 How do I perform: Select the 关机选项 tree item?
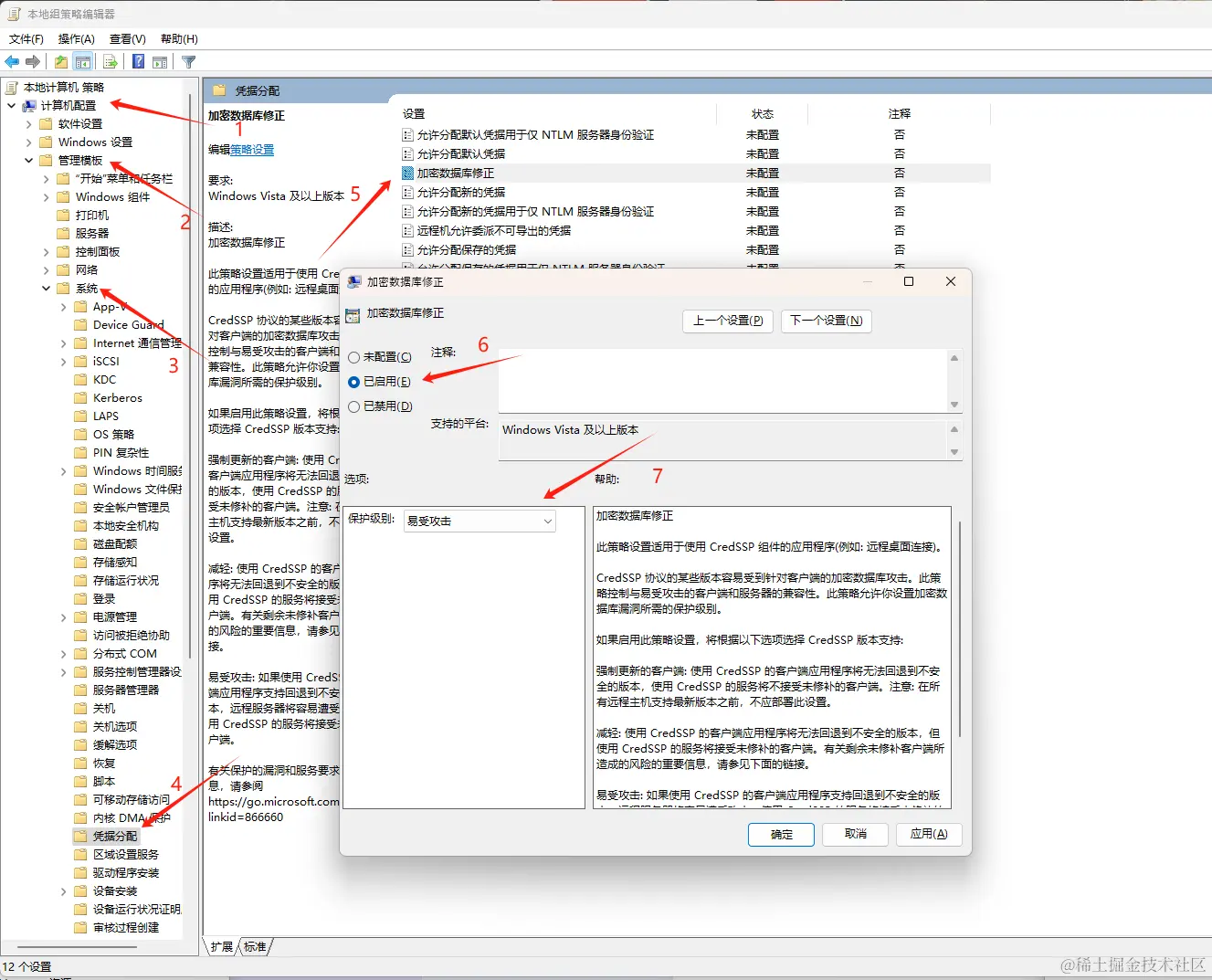115,727
